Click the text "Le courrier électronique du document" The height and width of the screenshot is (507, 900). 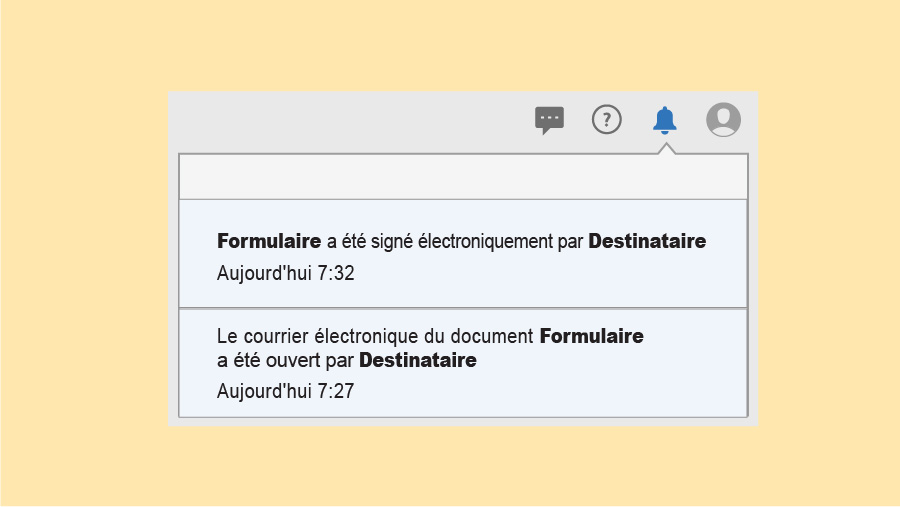[375, 336]
